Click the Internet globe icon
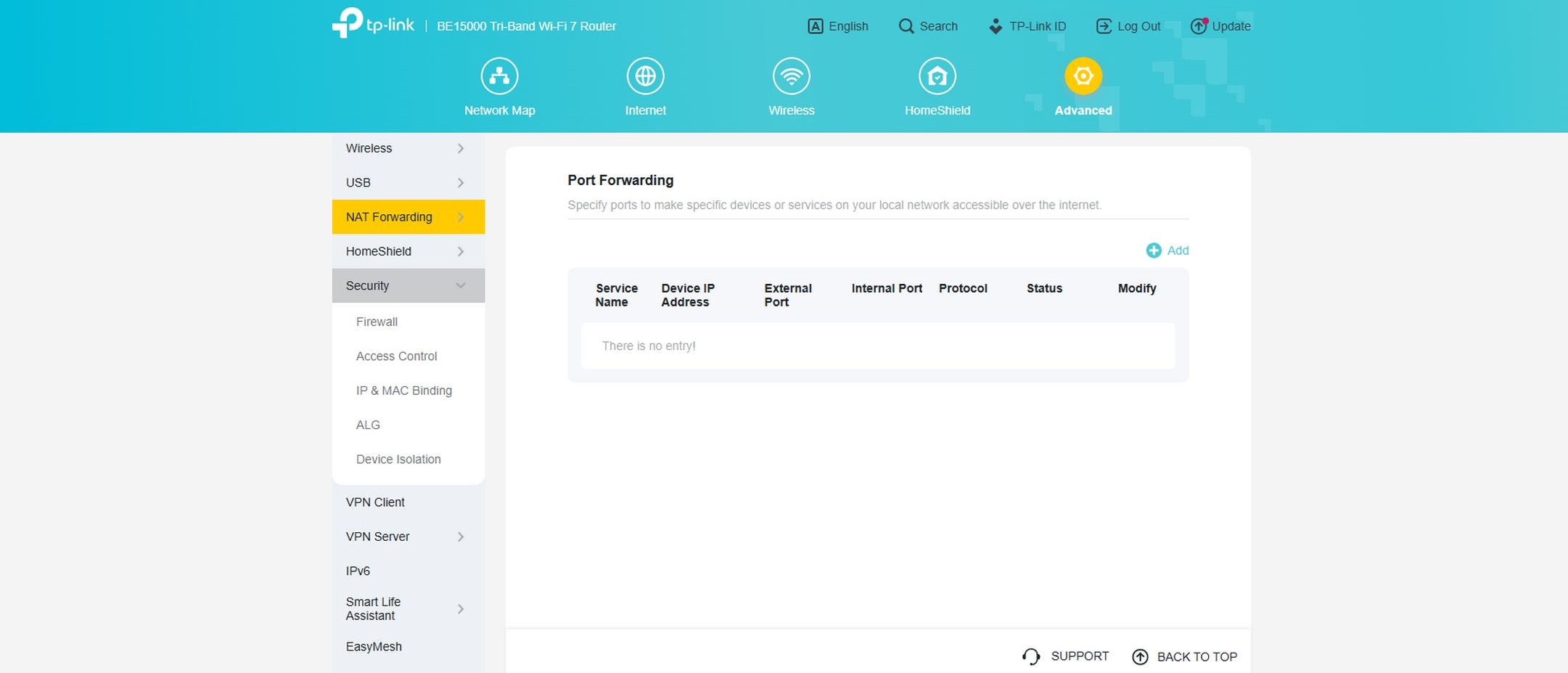 click(x=645, y=76)
